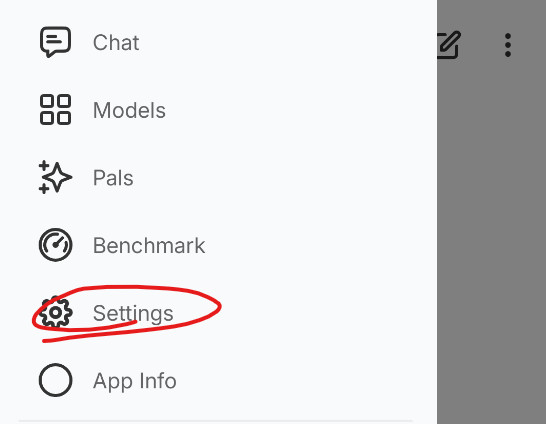The image size is (546, 424).
Task: Select the Pals text label
Action: point(113,178)
